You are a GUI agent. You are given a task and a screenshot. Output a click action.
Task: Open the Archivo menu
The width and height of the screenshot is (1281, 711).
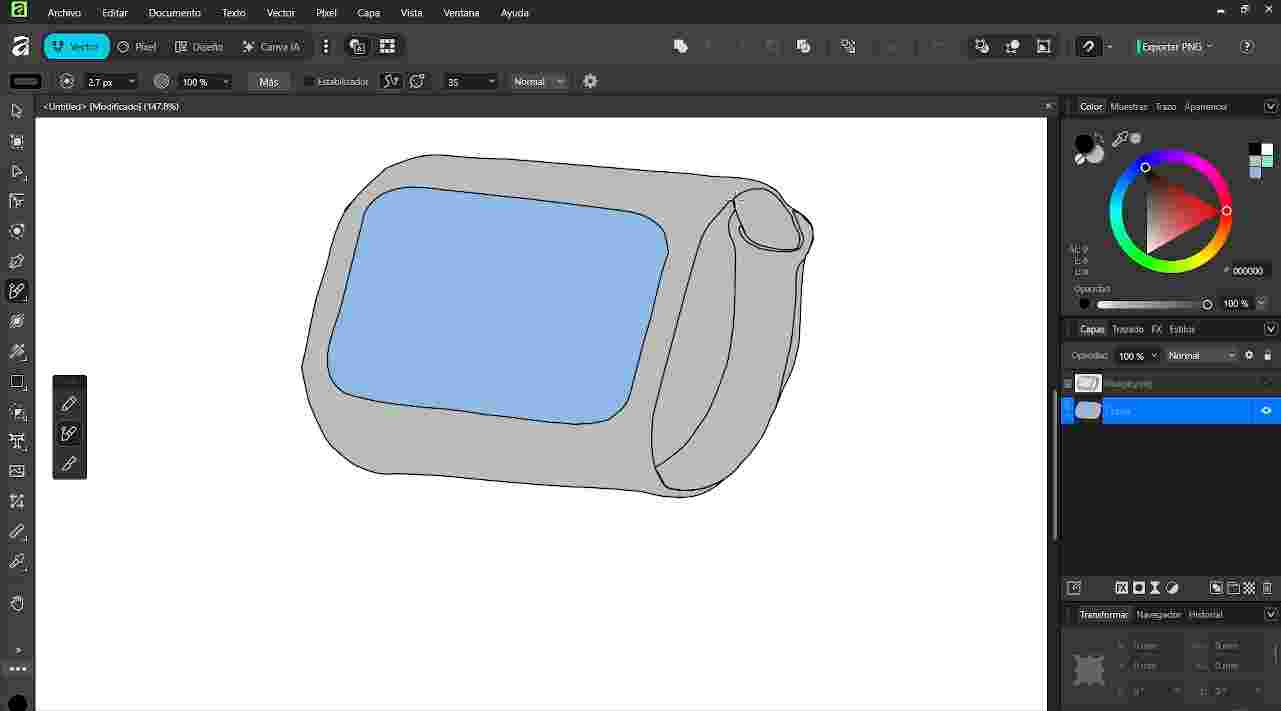(64, 13)
